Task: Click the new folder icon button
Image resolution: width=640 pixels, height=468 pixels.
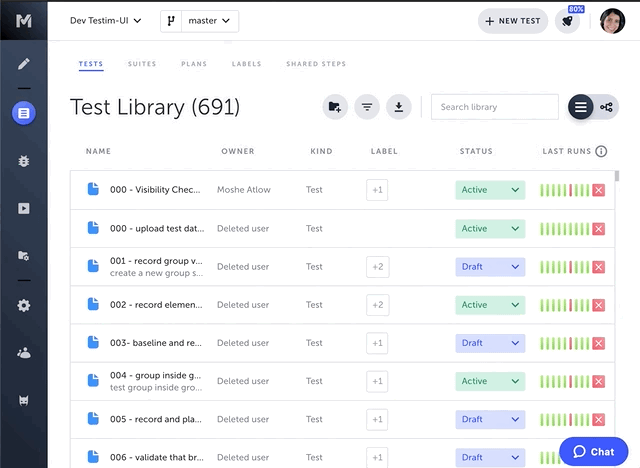Action: pos(335,107)
